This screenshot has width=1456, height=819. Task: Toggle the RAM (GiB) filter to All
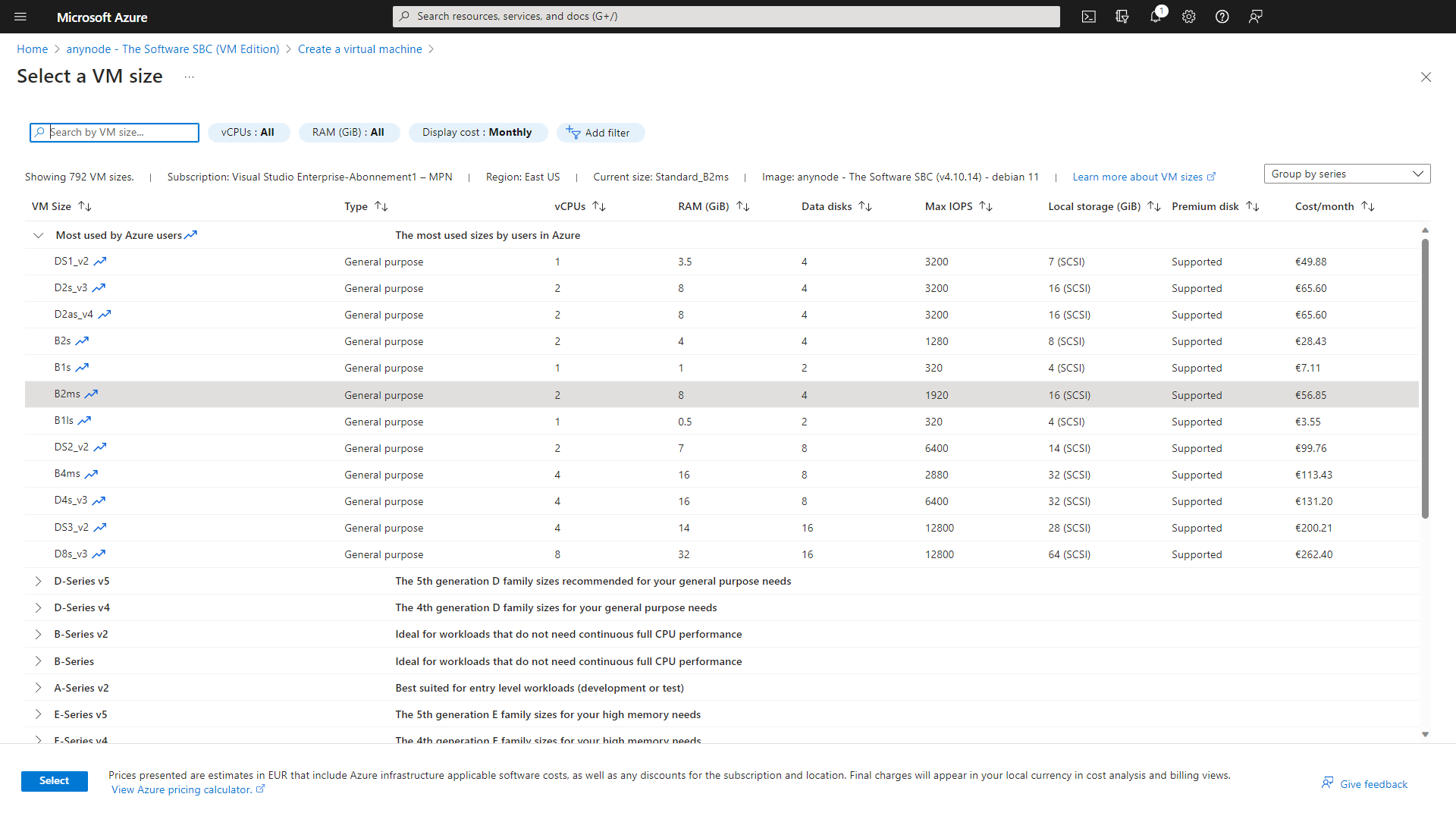[x=348, y=132]
